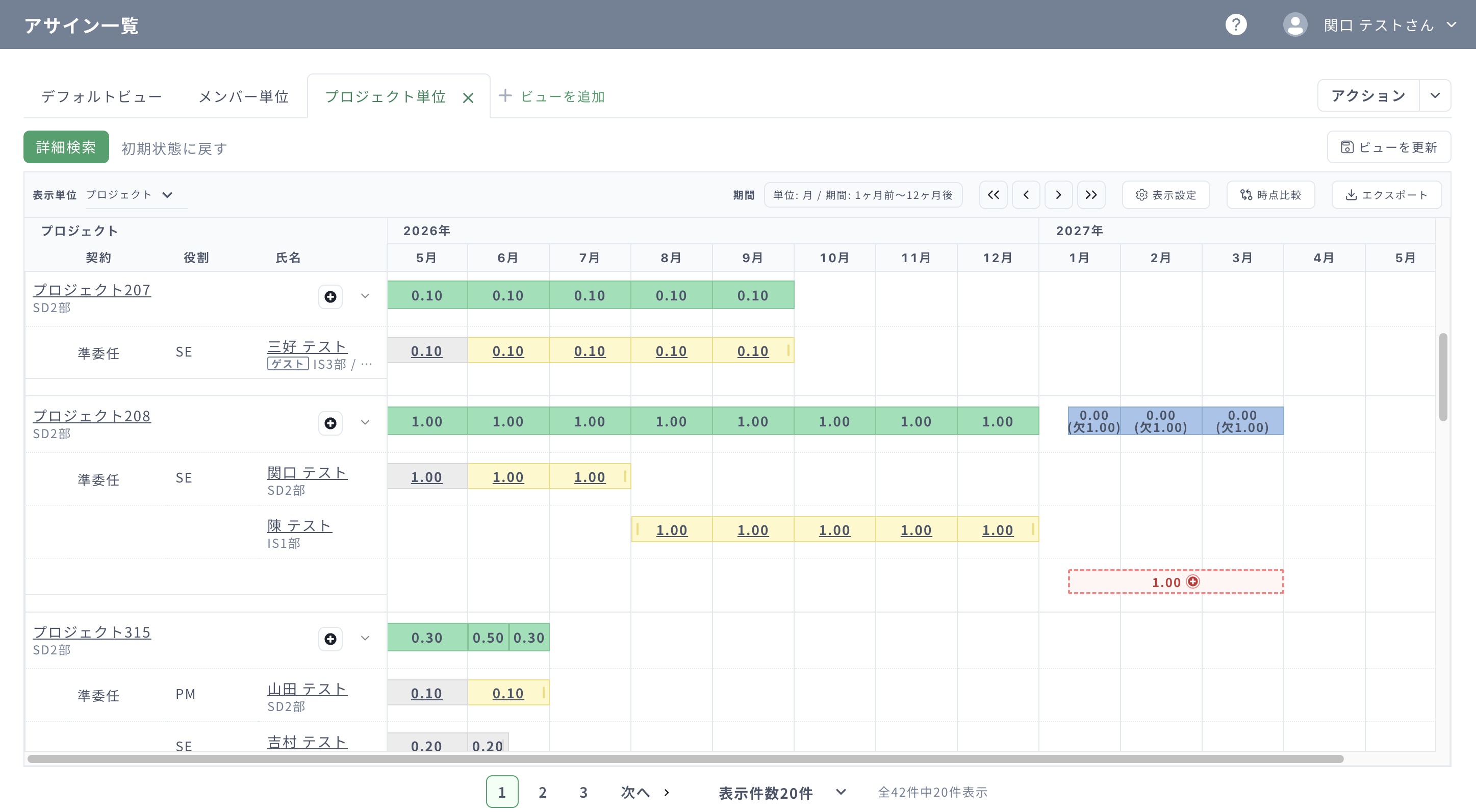This screenshot has height=812, width=1476.
Task: Collapse the プロジェクト315 row chevron
Action: pyautogui.click(x=365, y=639)
